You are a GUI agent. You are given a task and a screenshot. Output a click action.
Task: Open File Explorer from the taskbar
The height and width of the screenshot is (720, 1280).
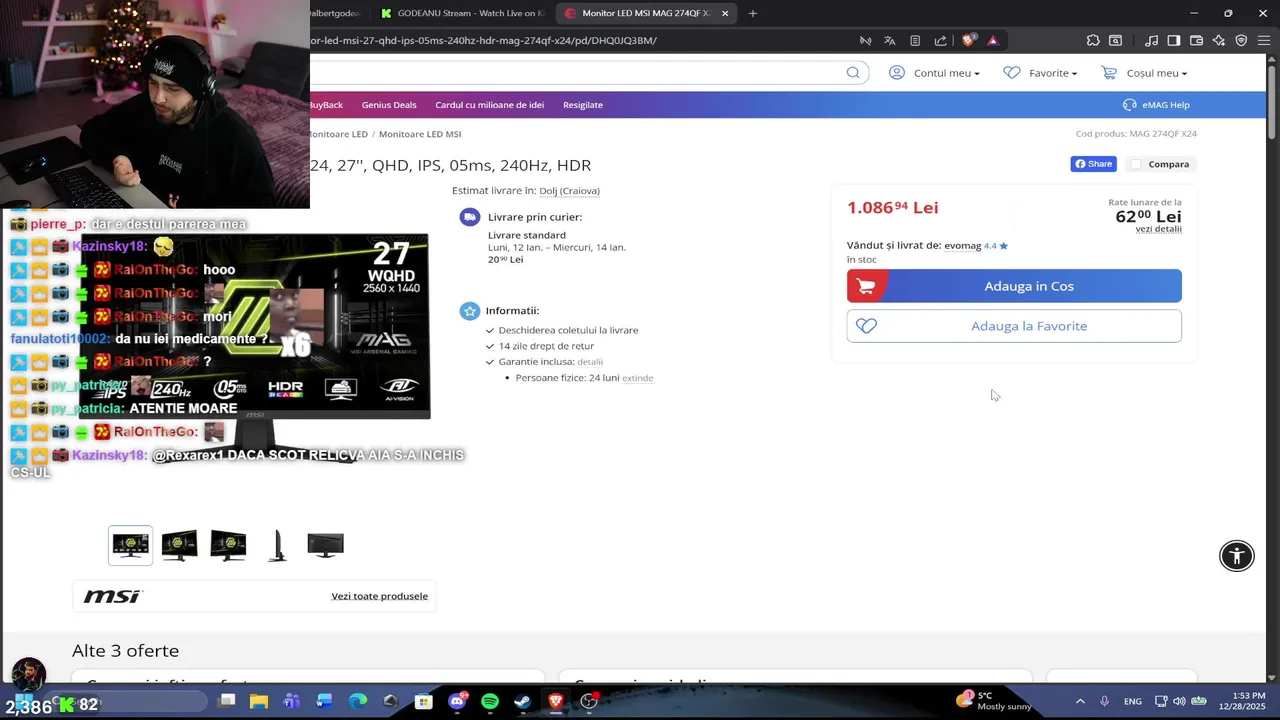tap(259, 701)
